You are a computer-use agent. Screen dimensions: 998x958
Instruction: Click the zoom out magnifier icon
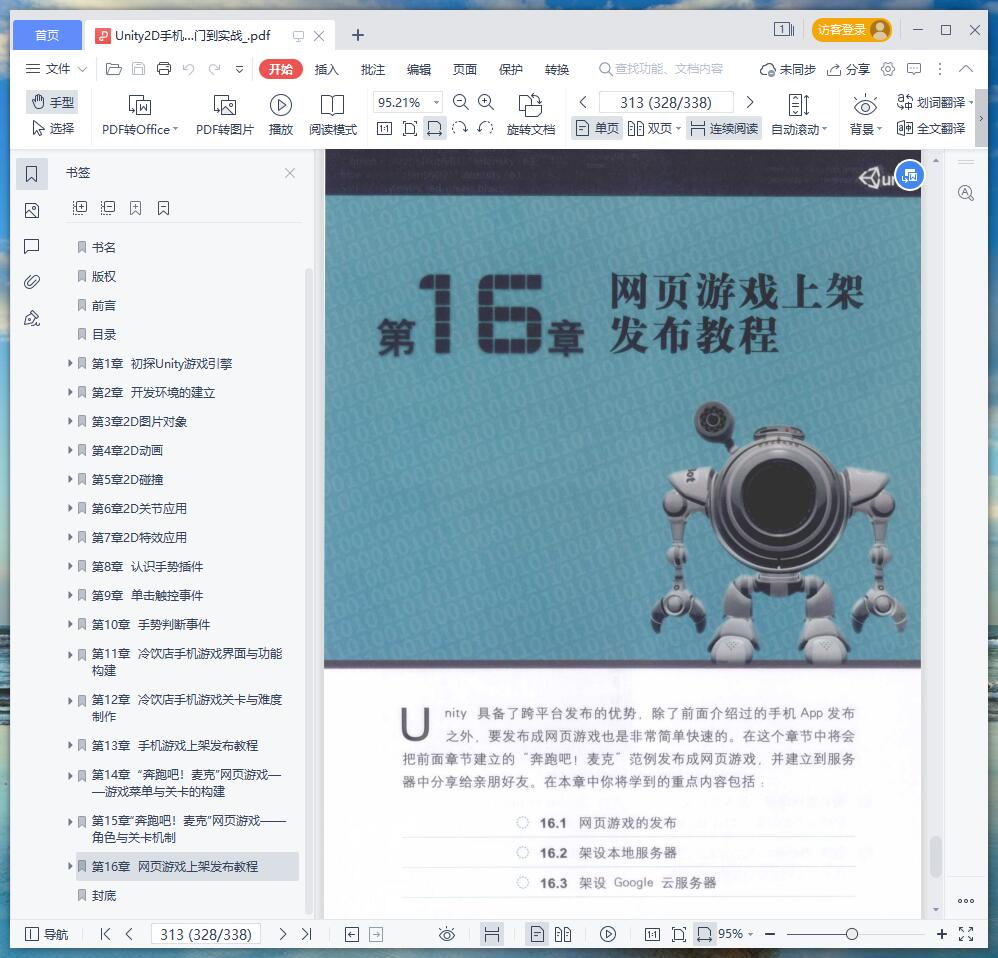[x=460, y=102]
